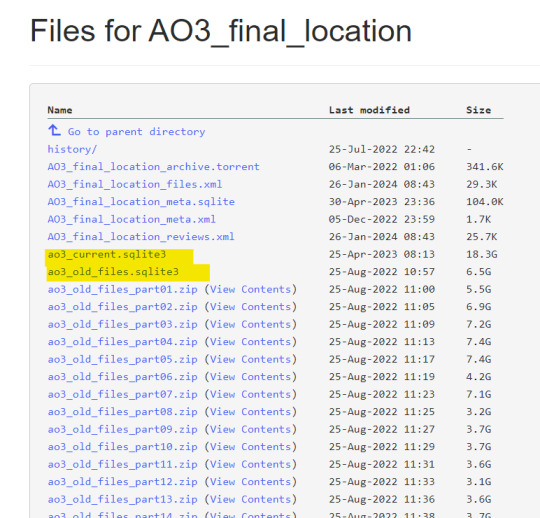The image size is (540, 518).
Task: Download AO3_final_location_archive.torrent
Action: [x=153, y=167]
